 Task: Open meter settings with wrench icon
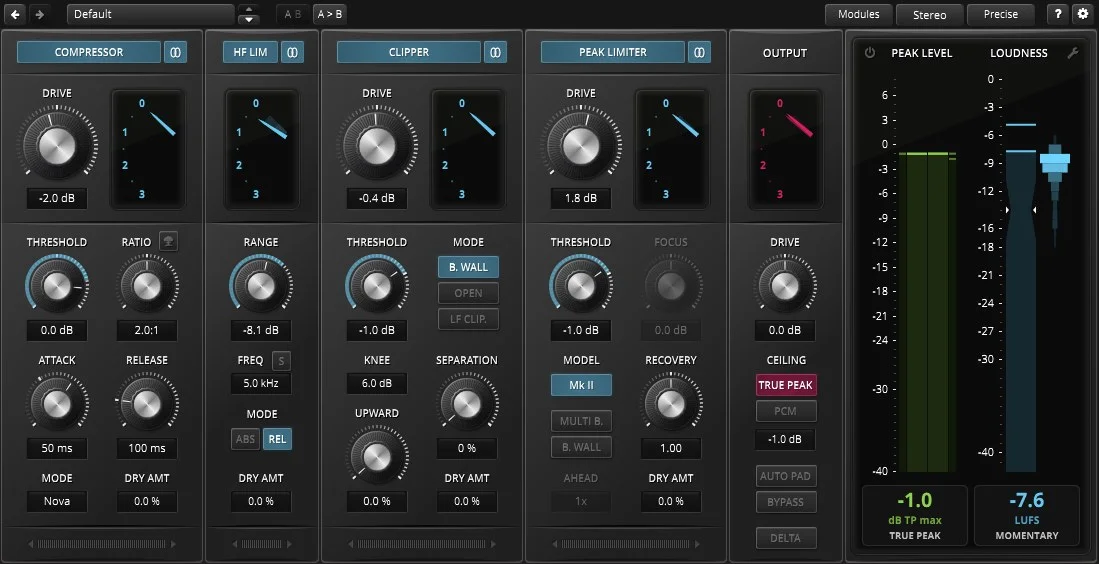point(1072,53)
